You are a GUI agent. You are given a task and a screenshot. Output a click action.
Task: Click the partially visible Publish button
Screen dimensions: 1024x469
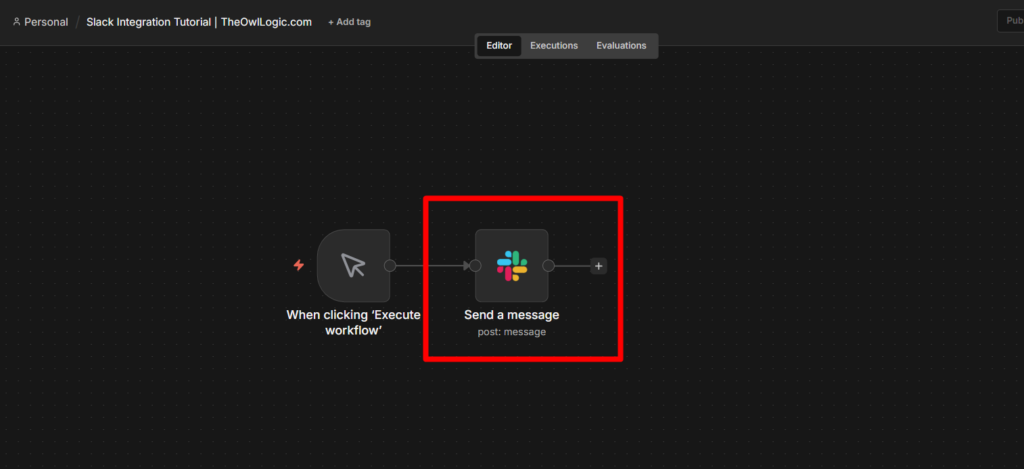(1011, 21)
